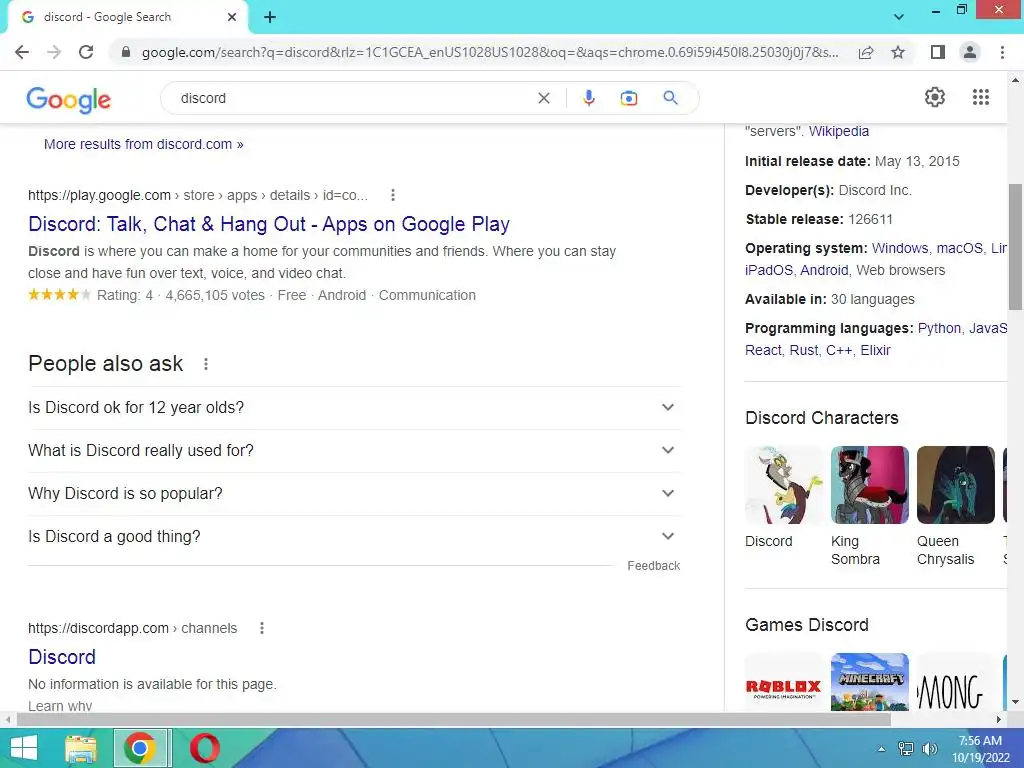Select King Sombra character thumbnail
This screenshot has width=1024, height=768.
point(869,485)
